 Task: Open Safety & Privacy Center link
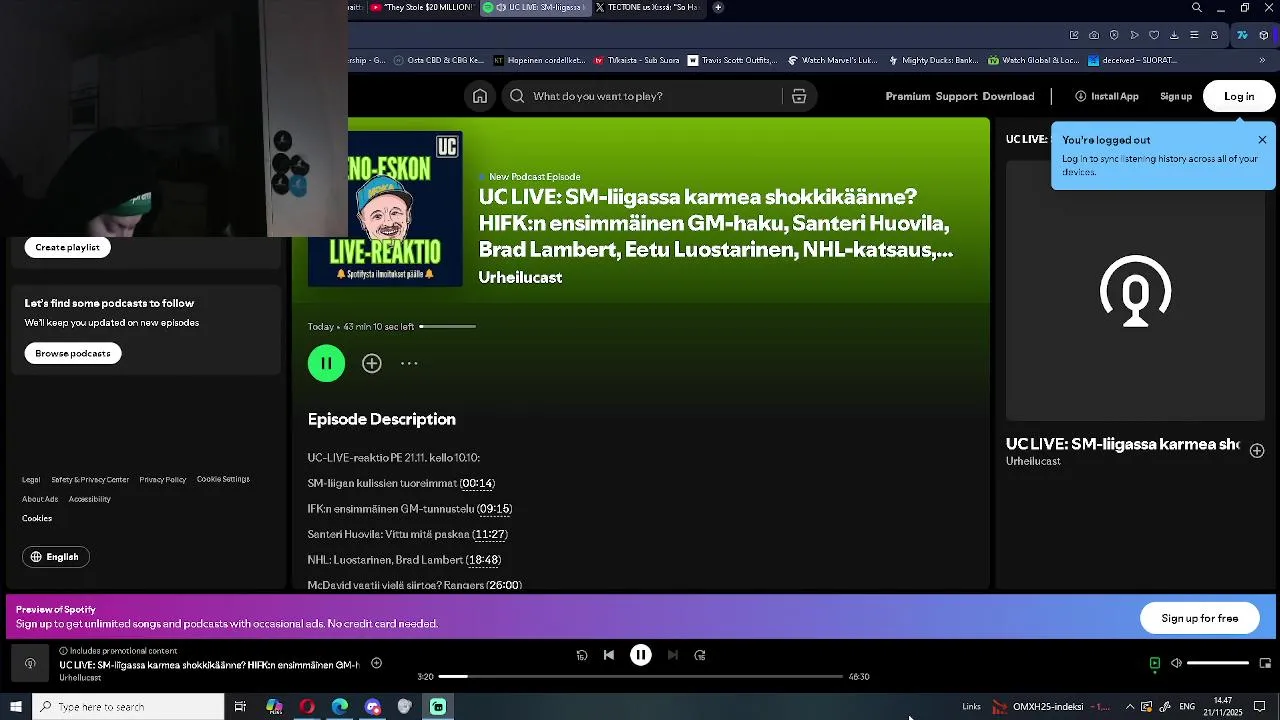coord(90,480)
